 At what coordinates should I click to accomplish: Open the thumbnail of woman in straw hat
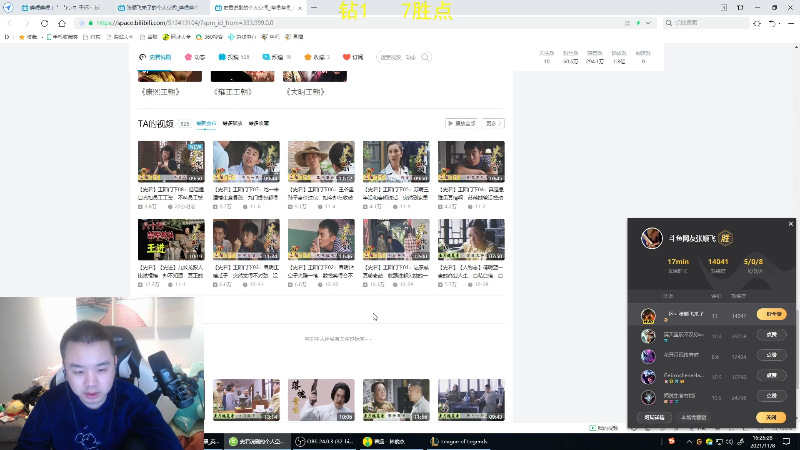pyautogui.click(x=321, y=161)
